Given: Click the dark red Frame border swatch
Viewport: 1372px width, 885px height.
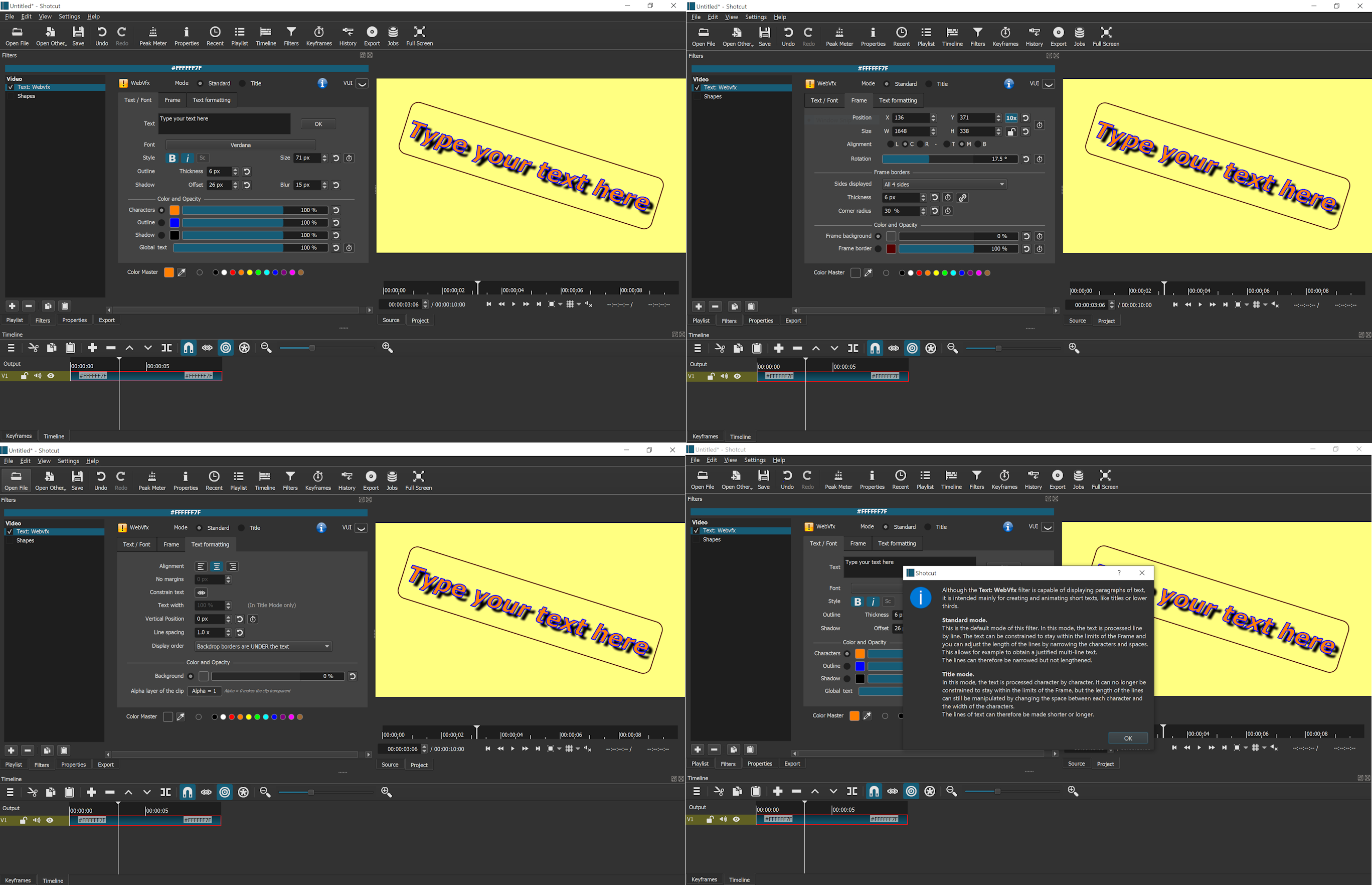Looking at the screenshot, I should point(891,249).
